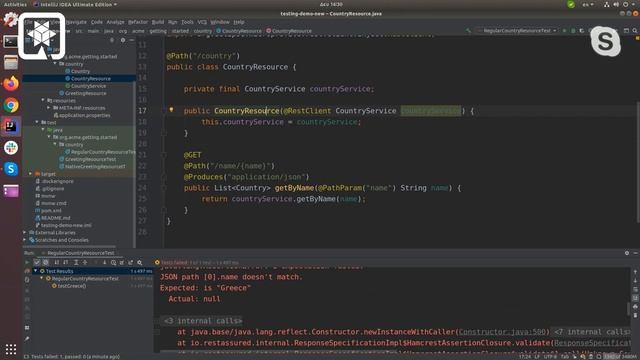Image resolution: width=640 pixels, height=360 pixels.
Task: Select GreetingResource in project tree
Action: click(85, 93)
